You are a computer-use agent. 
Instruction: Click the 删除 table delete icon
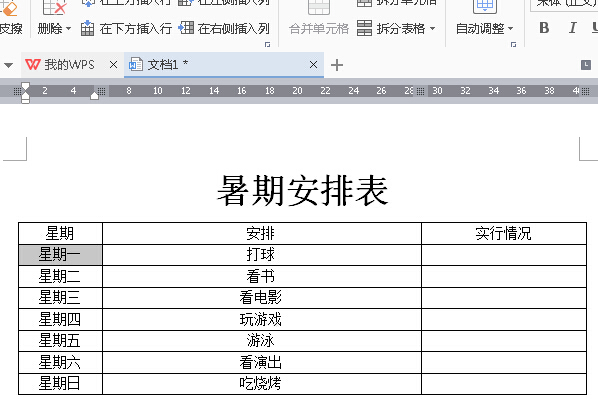(55, 8)
